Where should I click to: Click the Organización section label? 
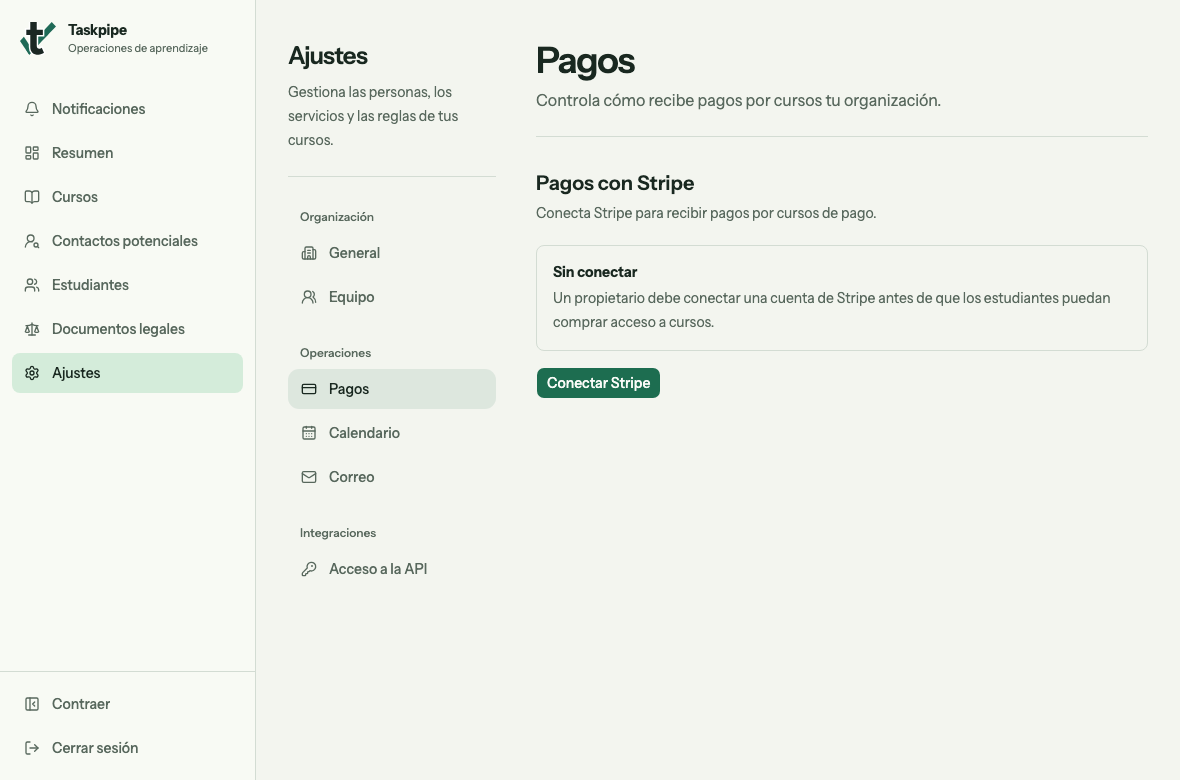coord(336,217)
